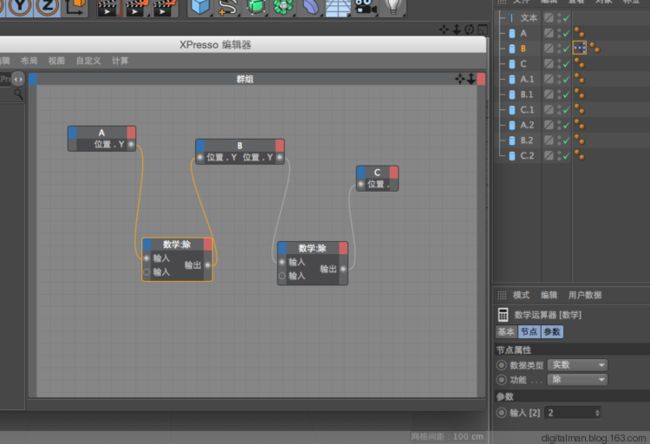The height and width of the screenshot is (444, 650).
Task: Click the 输入 [2] stepper arrows
Action: pyautogui.click(x=597, y=412)
